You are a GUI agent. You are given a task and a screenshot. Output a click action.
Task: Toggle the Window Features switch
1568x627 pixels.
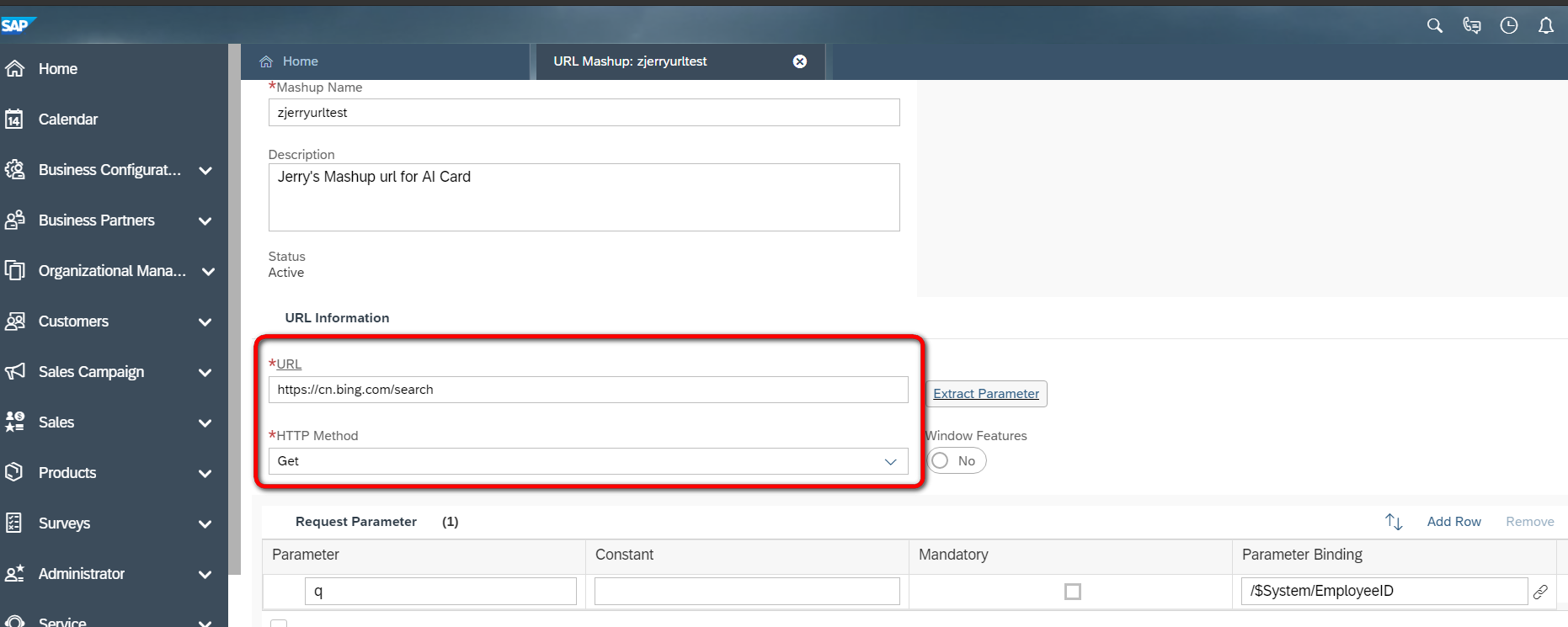point(957,460)
